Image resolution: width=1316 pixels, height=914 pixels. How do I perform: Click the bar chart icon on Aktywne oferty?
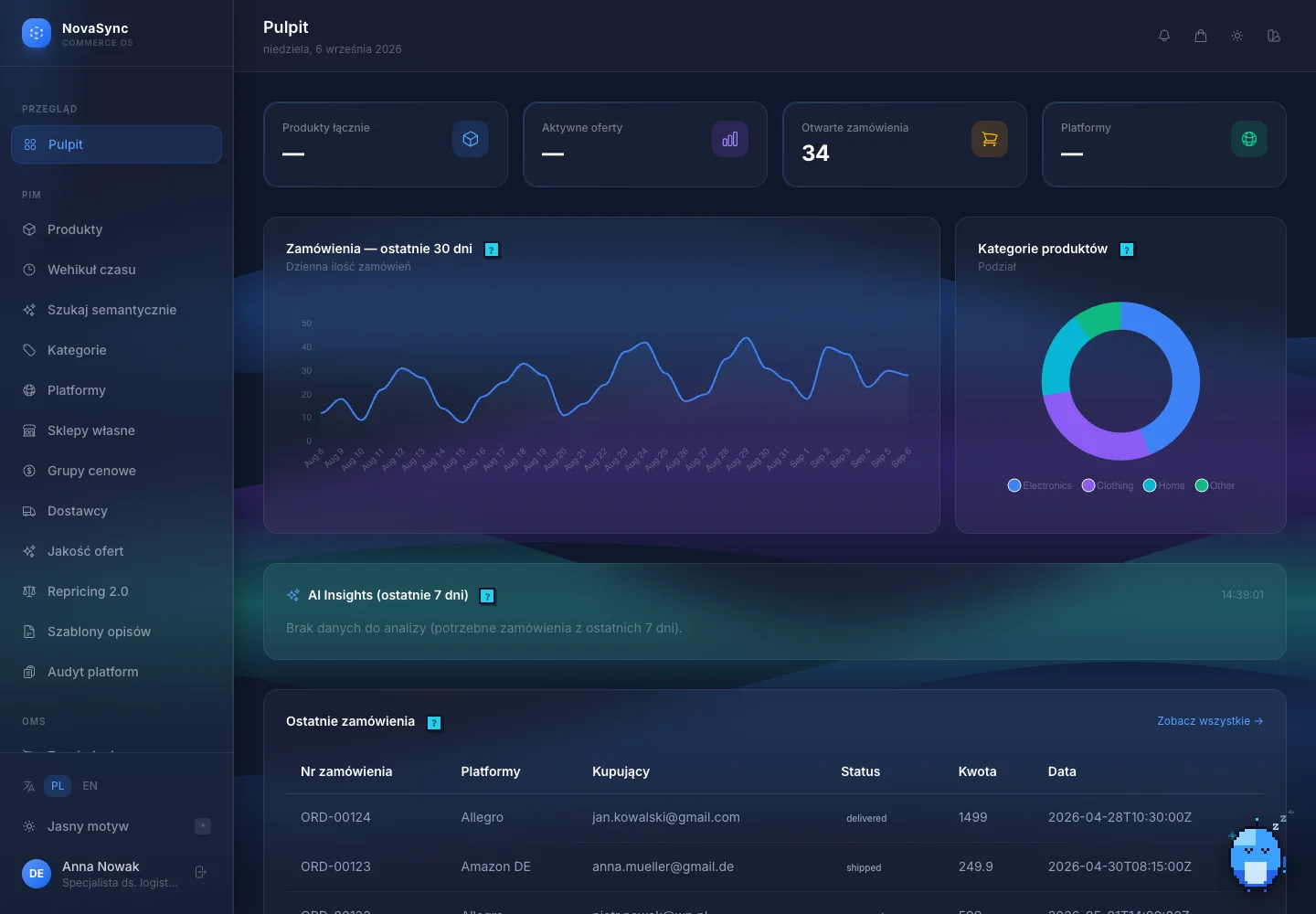pos(730,139)
